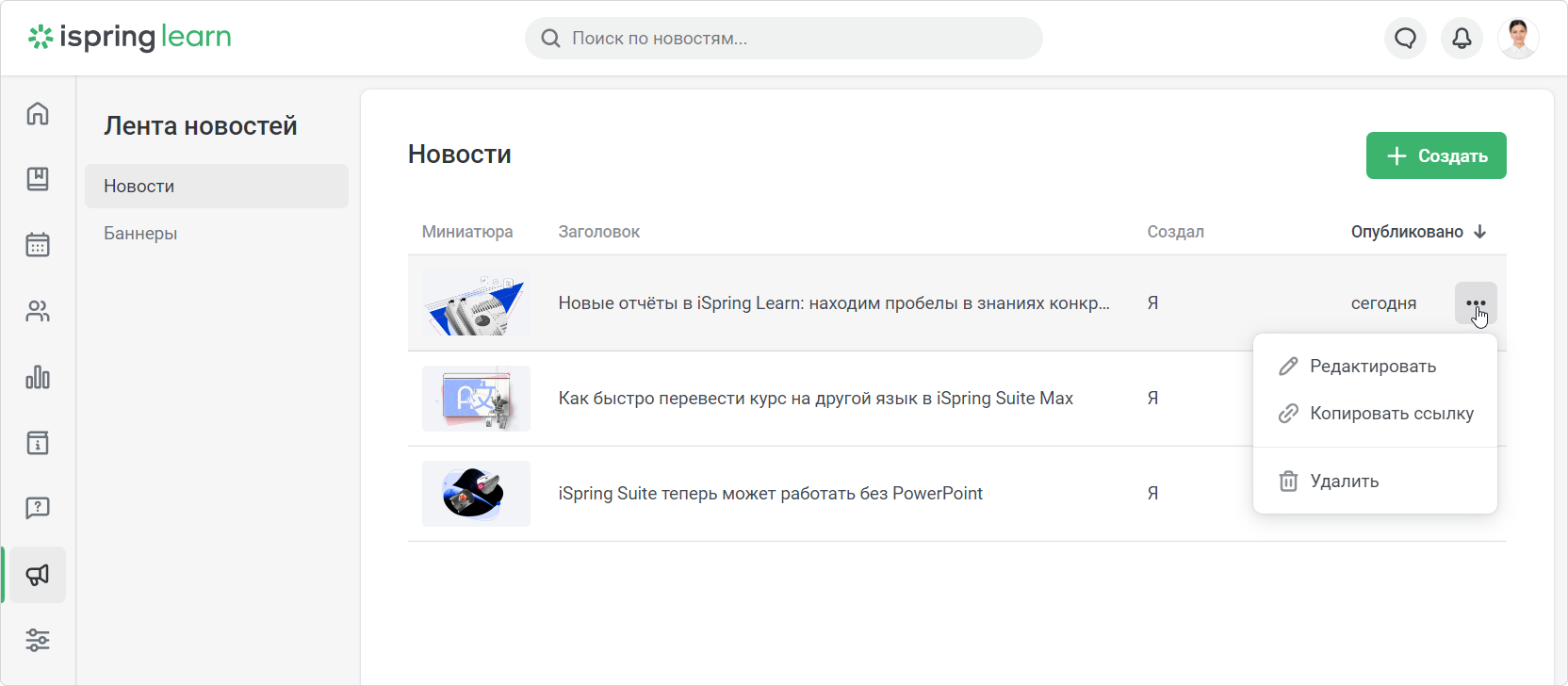The height and width of the screenshot is (686, 1568).
Task: Click thumbnail of the PowerPoint news
Action: [476, 494]
